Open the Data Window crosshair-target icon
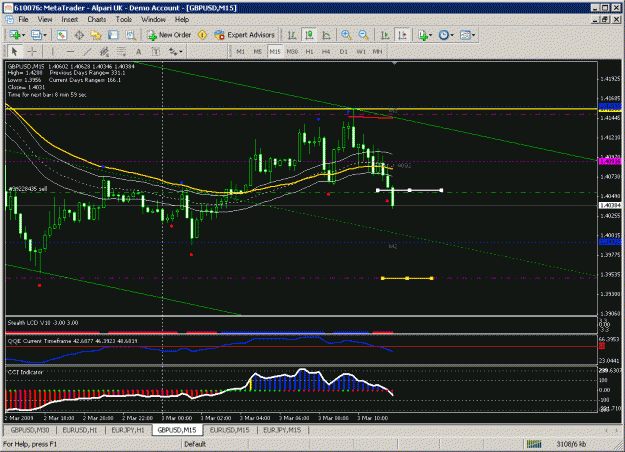This screenshot has width=625, height=452. (79, 35)
